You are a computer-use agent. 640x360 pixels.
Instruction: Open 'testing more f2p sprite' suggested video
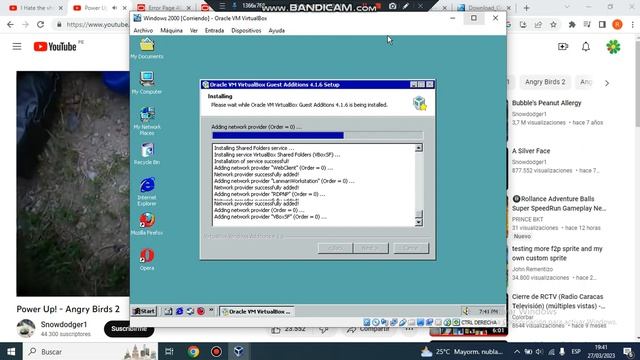point(557,253)
